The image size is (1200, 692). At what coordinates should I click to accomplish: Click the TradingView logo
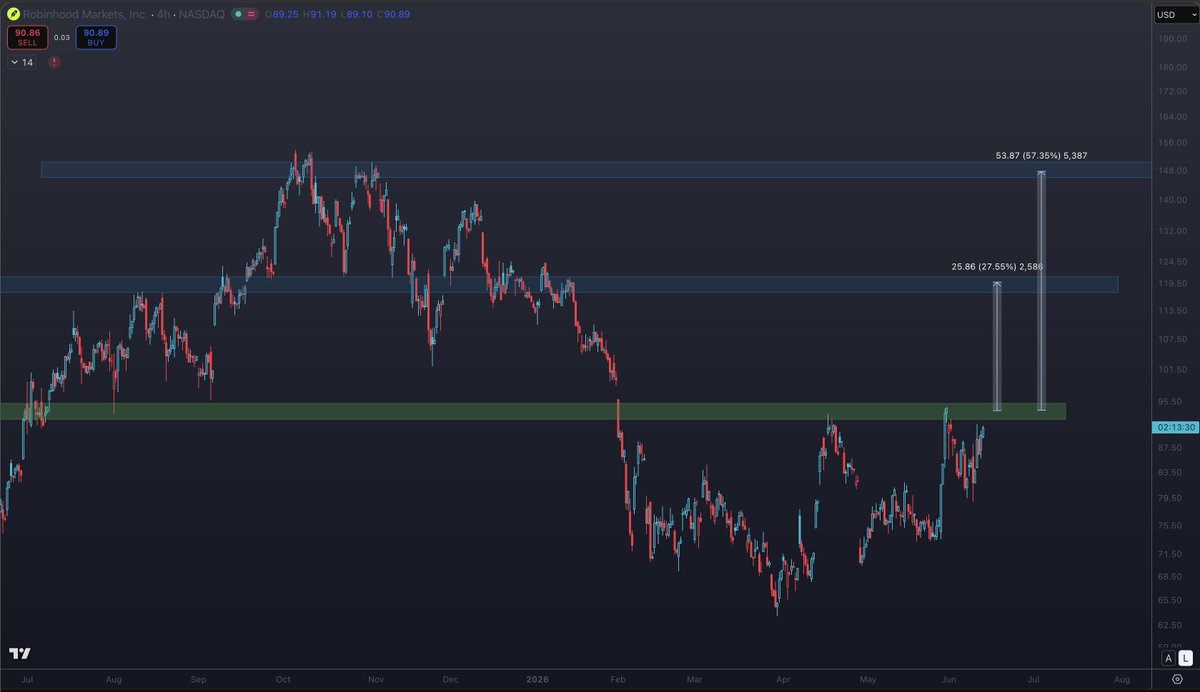click(x=20, y=653)
